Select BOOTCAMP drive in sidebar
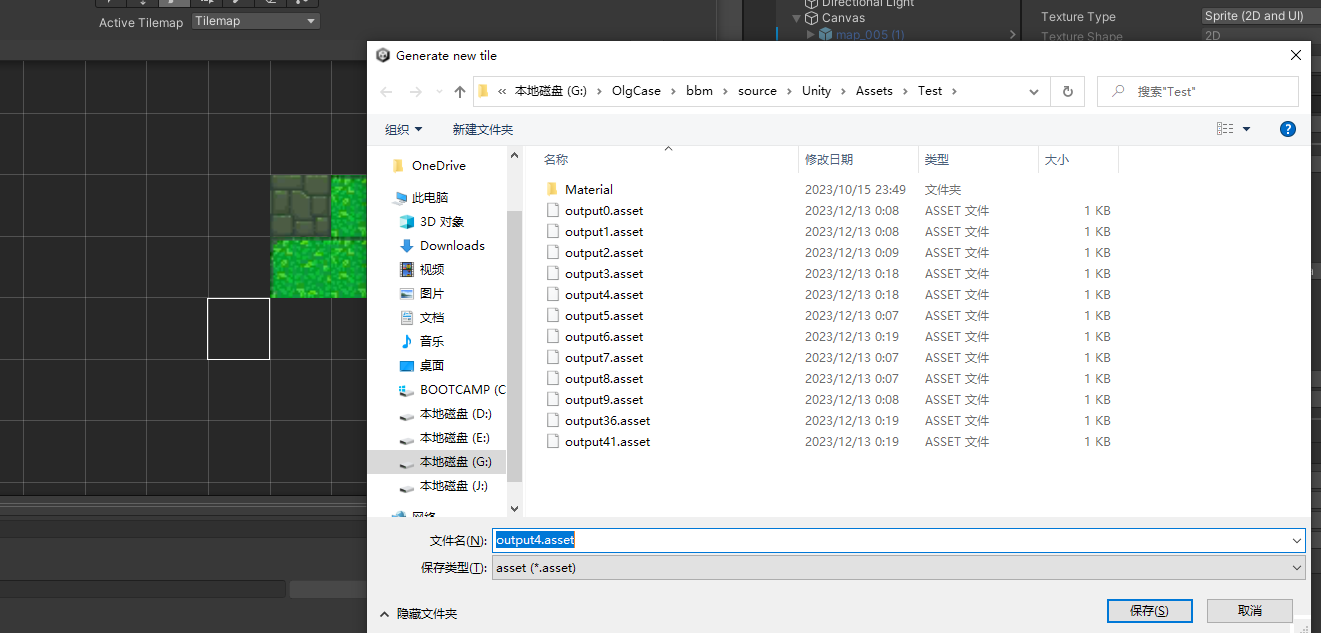This screenshot has height=633, width=1321. pos(462,389)
